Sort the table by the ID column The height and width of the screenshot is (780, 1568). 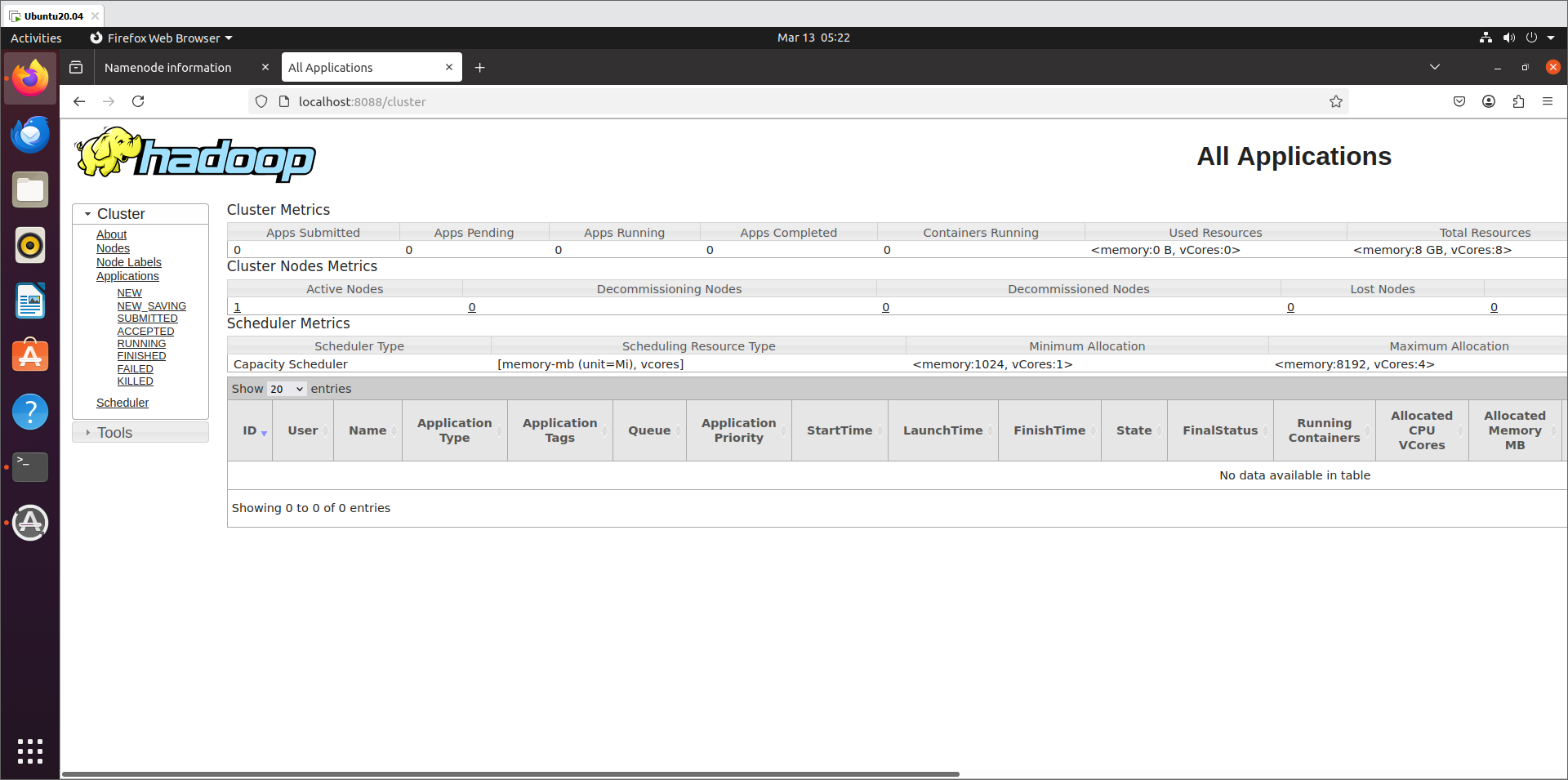point(249,430)
